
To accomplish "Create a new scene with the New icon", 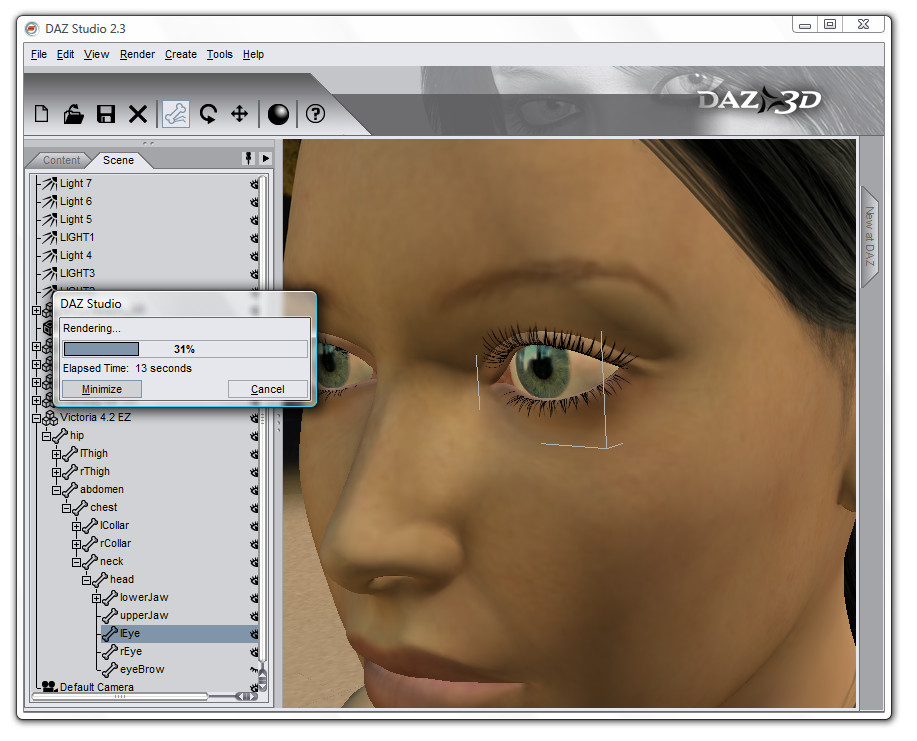I will tap(42, 113).
